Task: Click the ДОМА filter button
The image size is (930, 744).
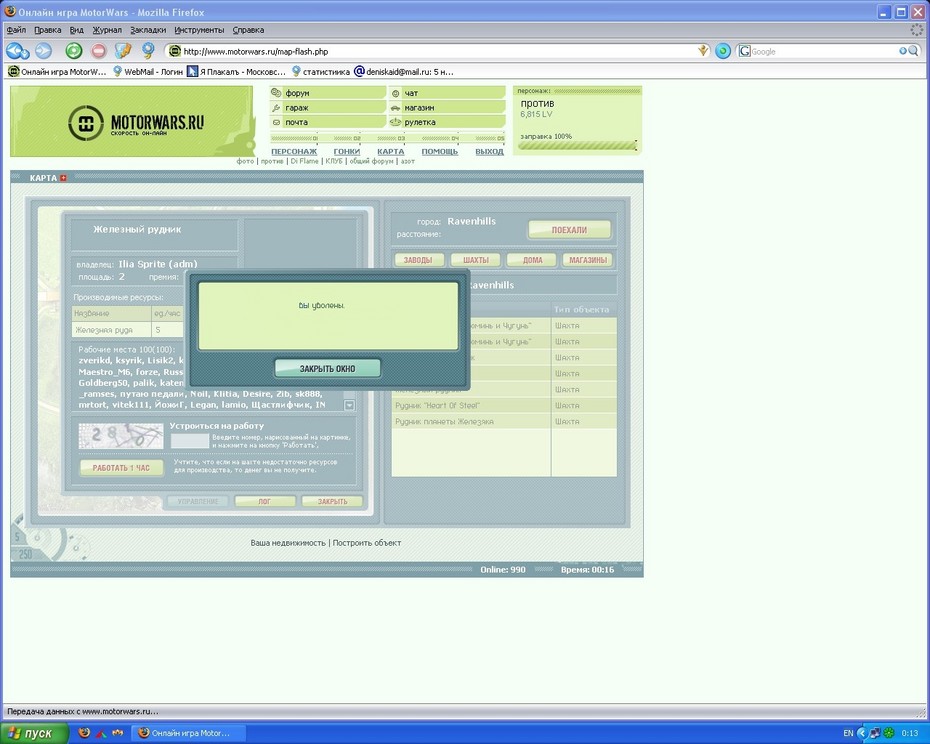Action: (533, 260)
